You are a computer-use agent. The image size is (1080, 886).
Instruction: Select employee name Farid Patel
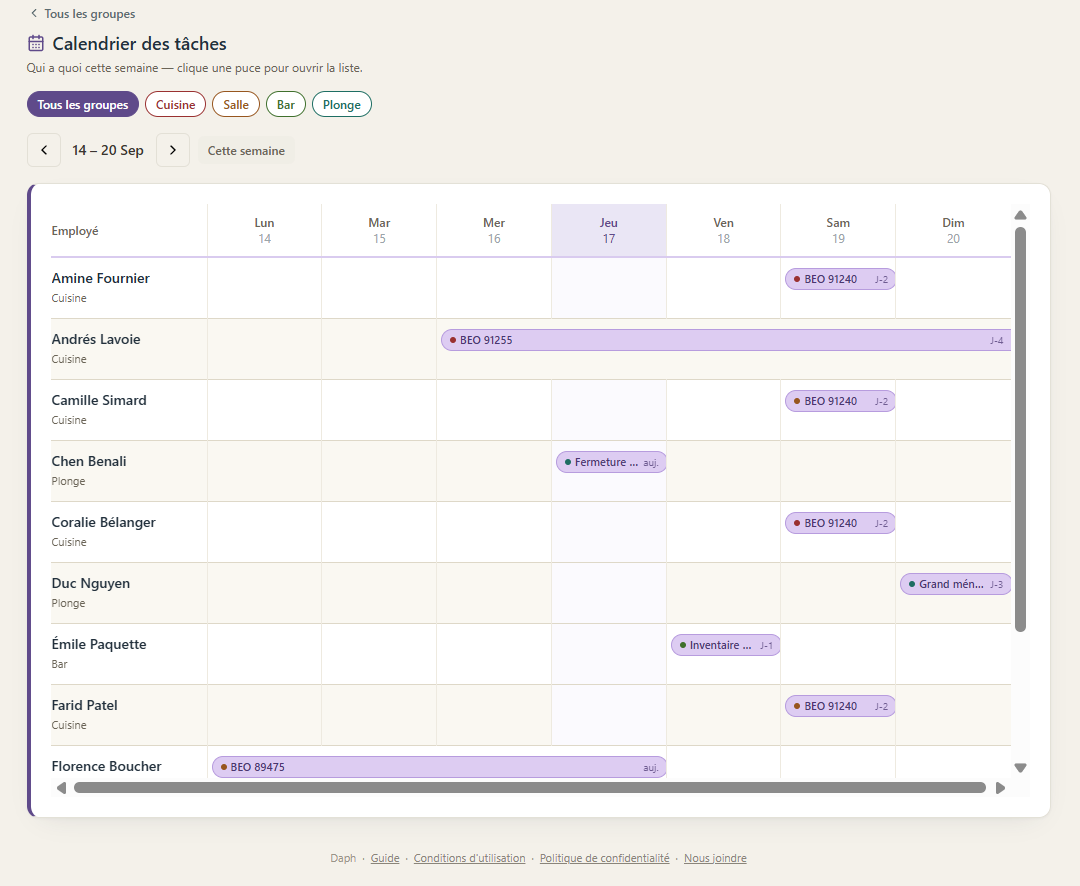click(85, 705)
